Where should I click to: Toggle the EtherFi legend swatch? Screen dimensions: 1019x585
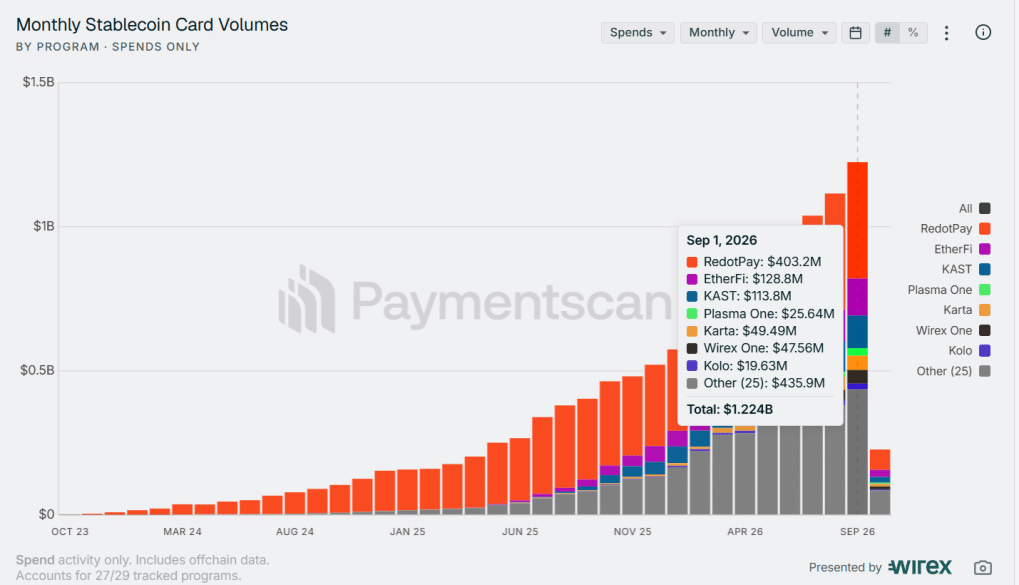pyautogui.click(x=985, y=249)
